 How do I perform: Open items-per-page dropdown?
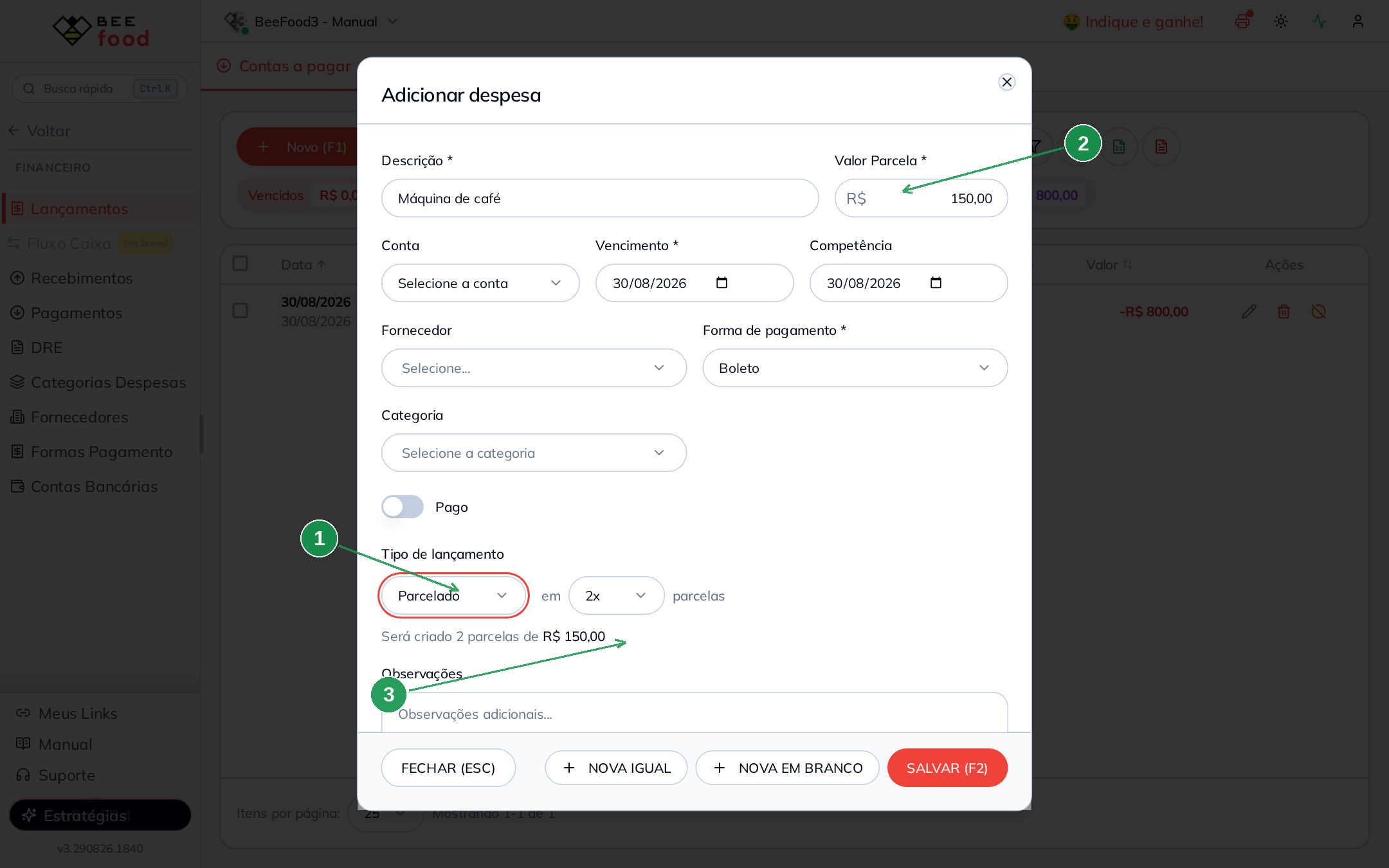(x=386, y=813)
